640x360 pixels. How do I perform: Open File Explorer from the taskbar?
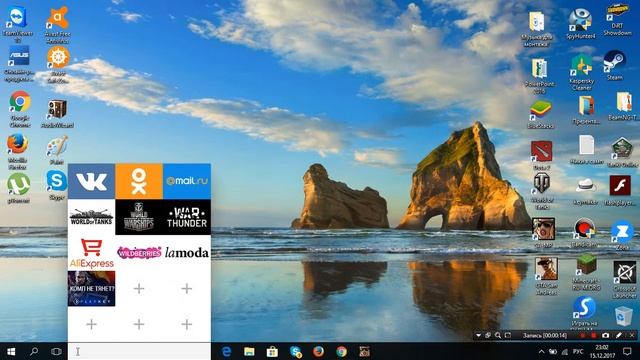point(249,351)
